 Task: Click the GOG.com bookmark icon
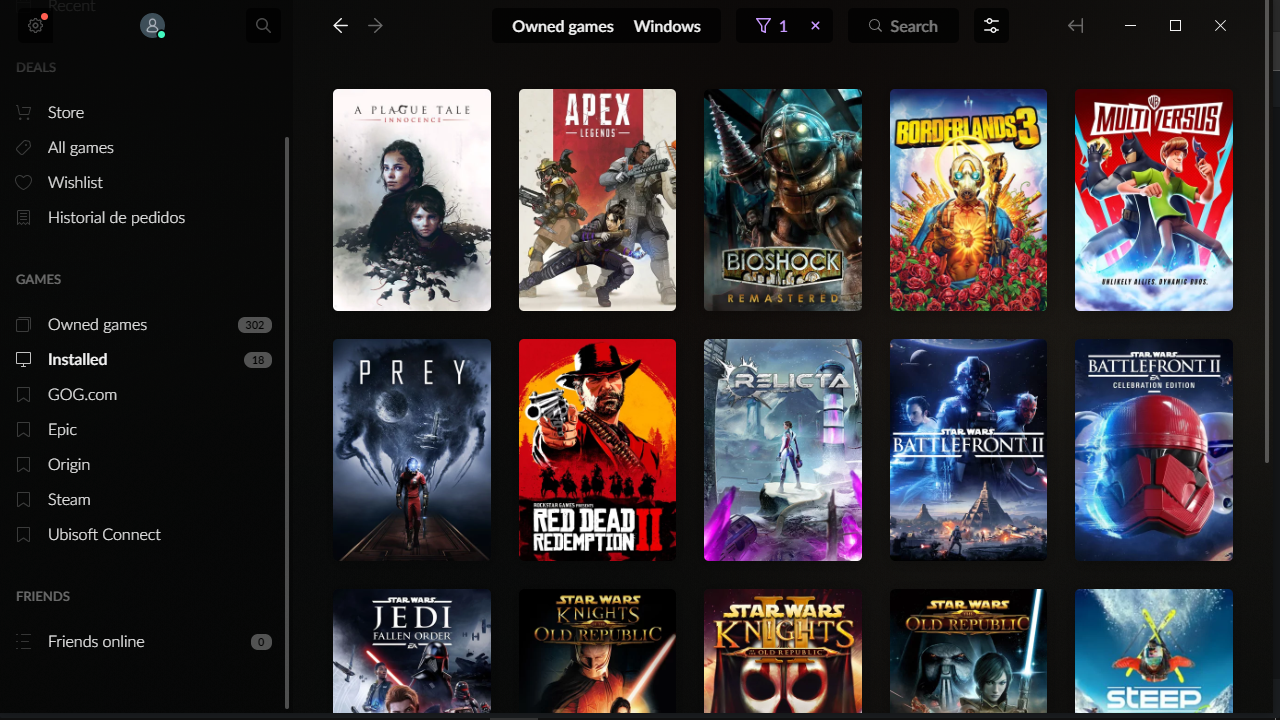click(24, 394)
